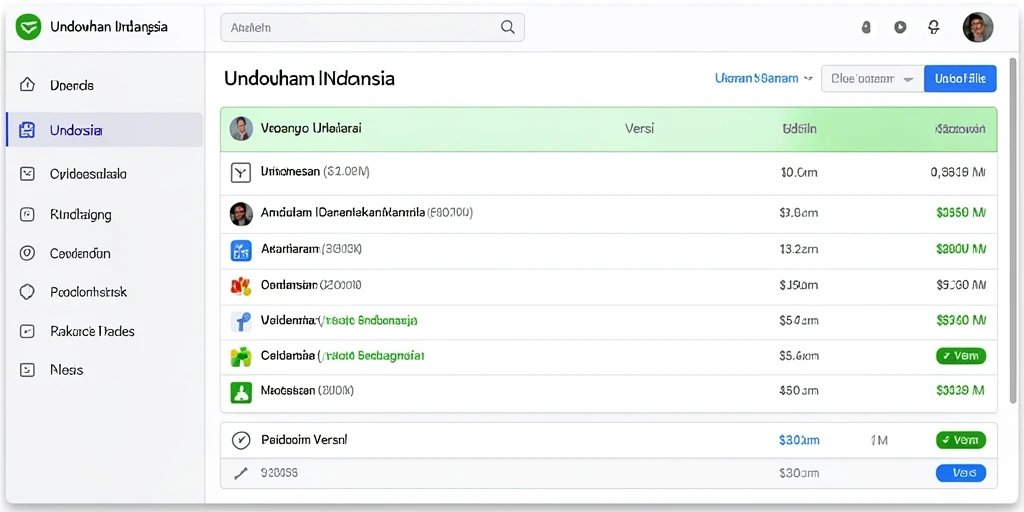Click the home icon beside Doends
The height and width of the screenshot is (512, 1024).
27,85
